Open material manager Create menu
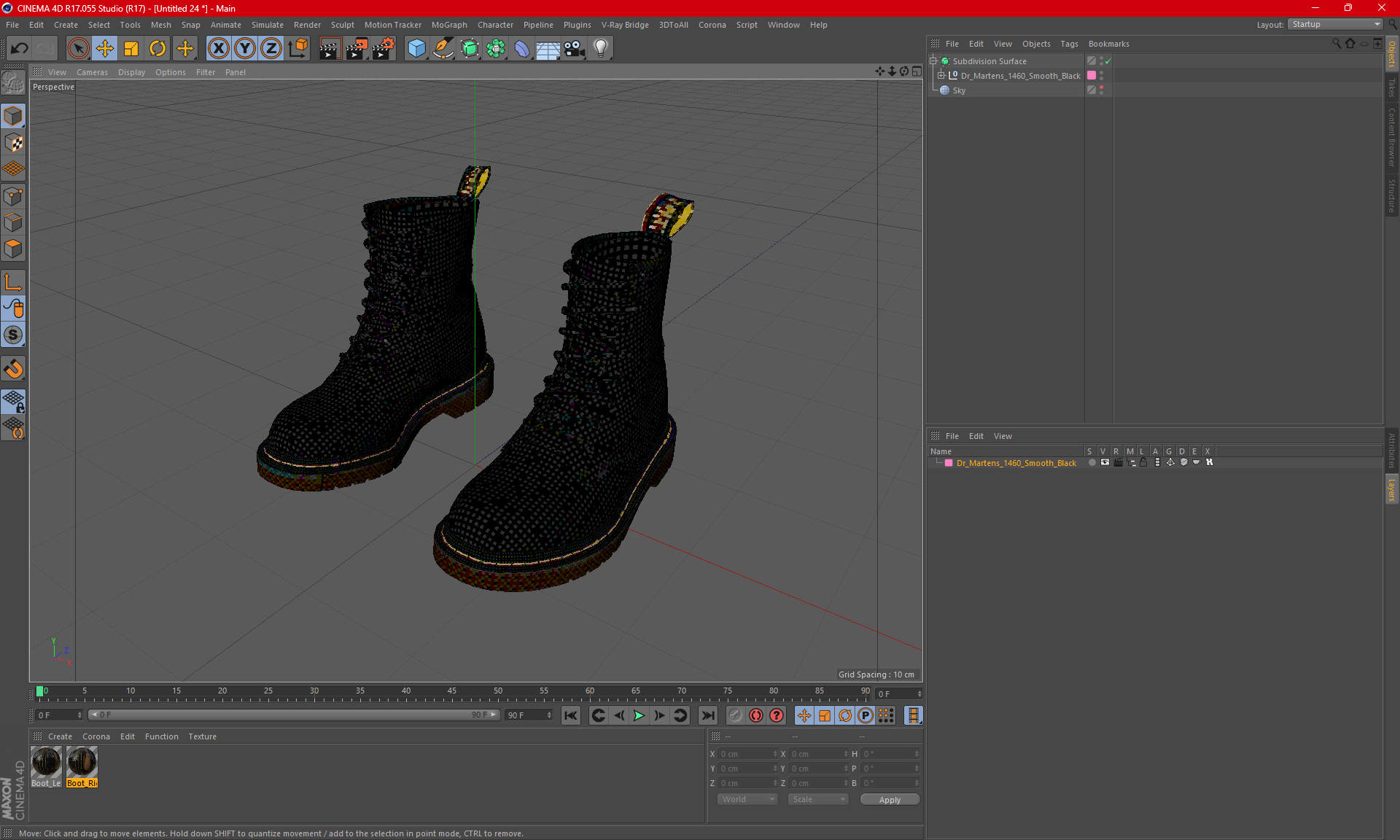Viewport: 1400px width, 840px height. [x=60, y=736]
